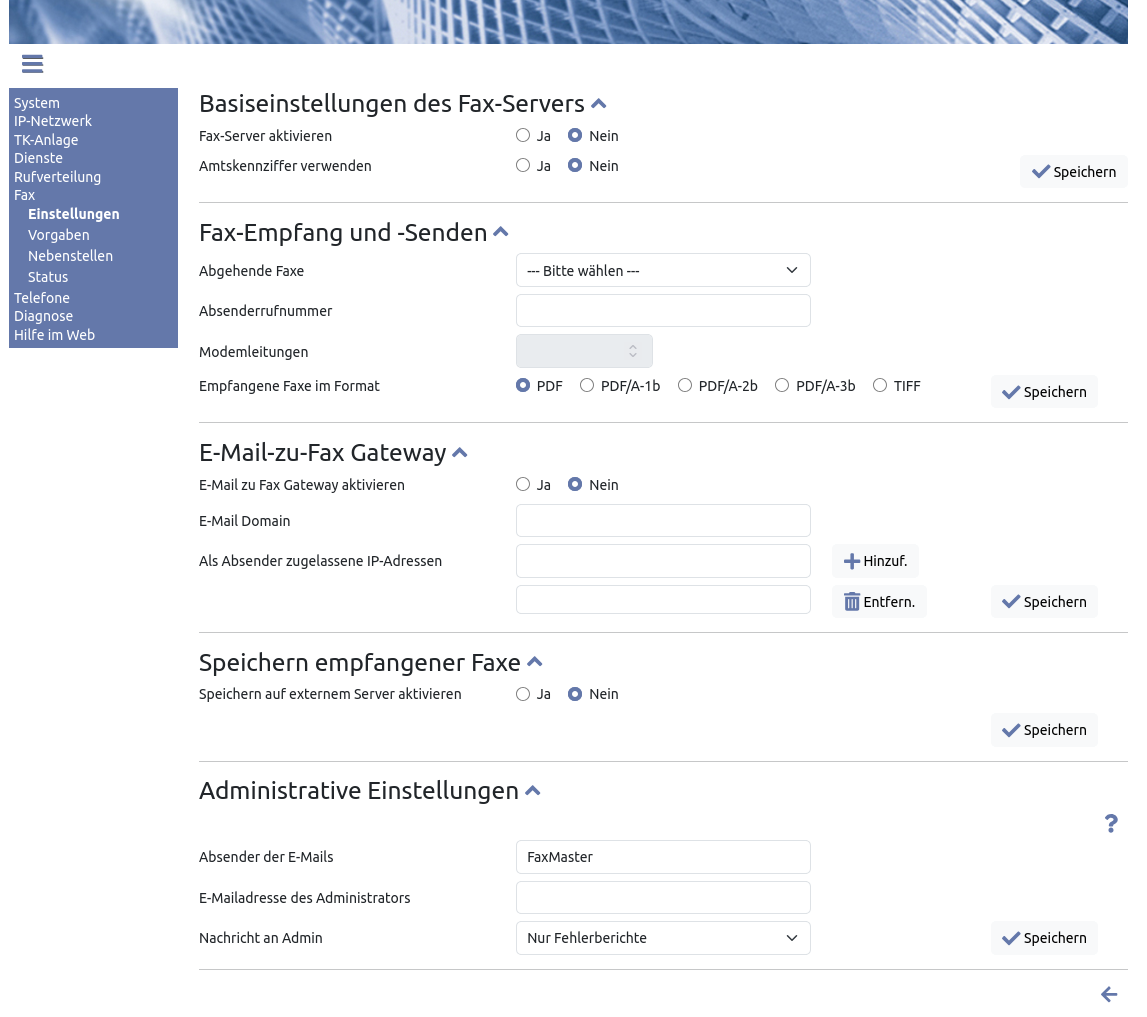The height and width of the screenshot is (1017, 1147).
Task: Collapse the Basiseinstellungen des Fax-Servers section
Action: (x=599, y=104)
